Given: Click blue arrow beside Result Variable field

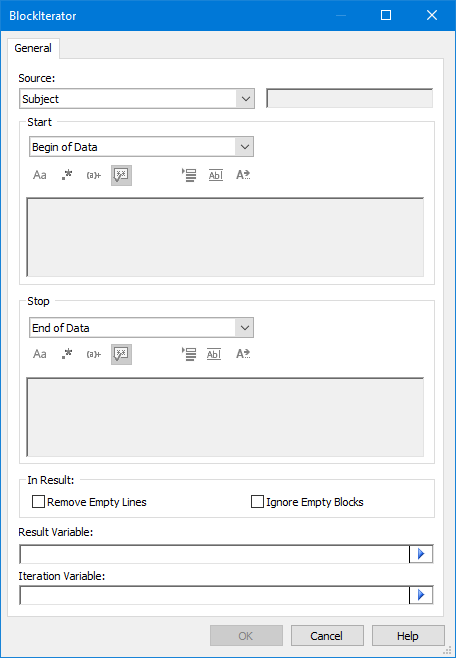Looking at the screenshot, I should pyautogui.click(x=421, y=554).
